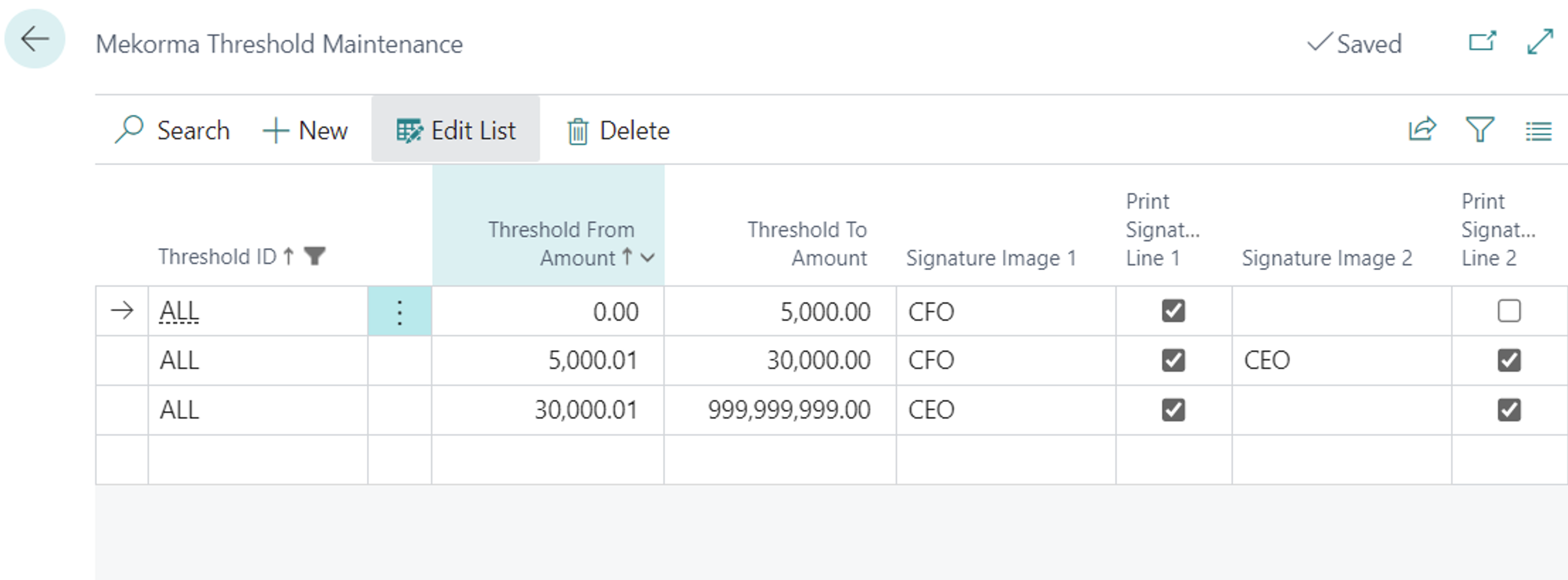1568x580 pixels.
Task: Select the 0.00 from amount cell
Action: (x=548, y=312)
